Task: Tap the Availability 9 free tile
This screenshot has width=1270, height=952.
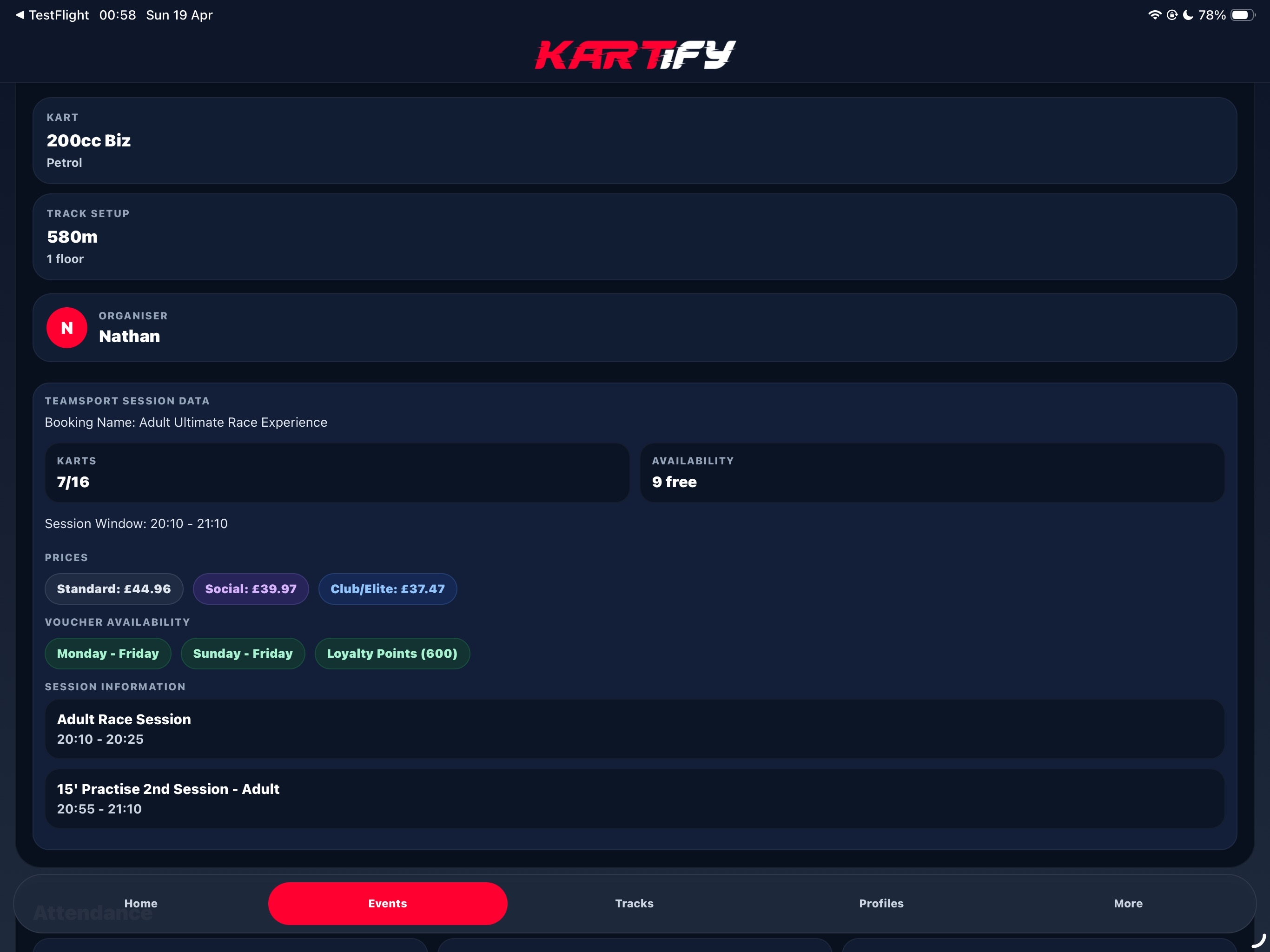Action: pos(933,473)
